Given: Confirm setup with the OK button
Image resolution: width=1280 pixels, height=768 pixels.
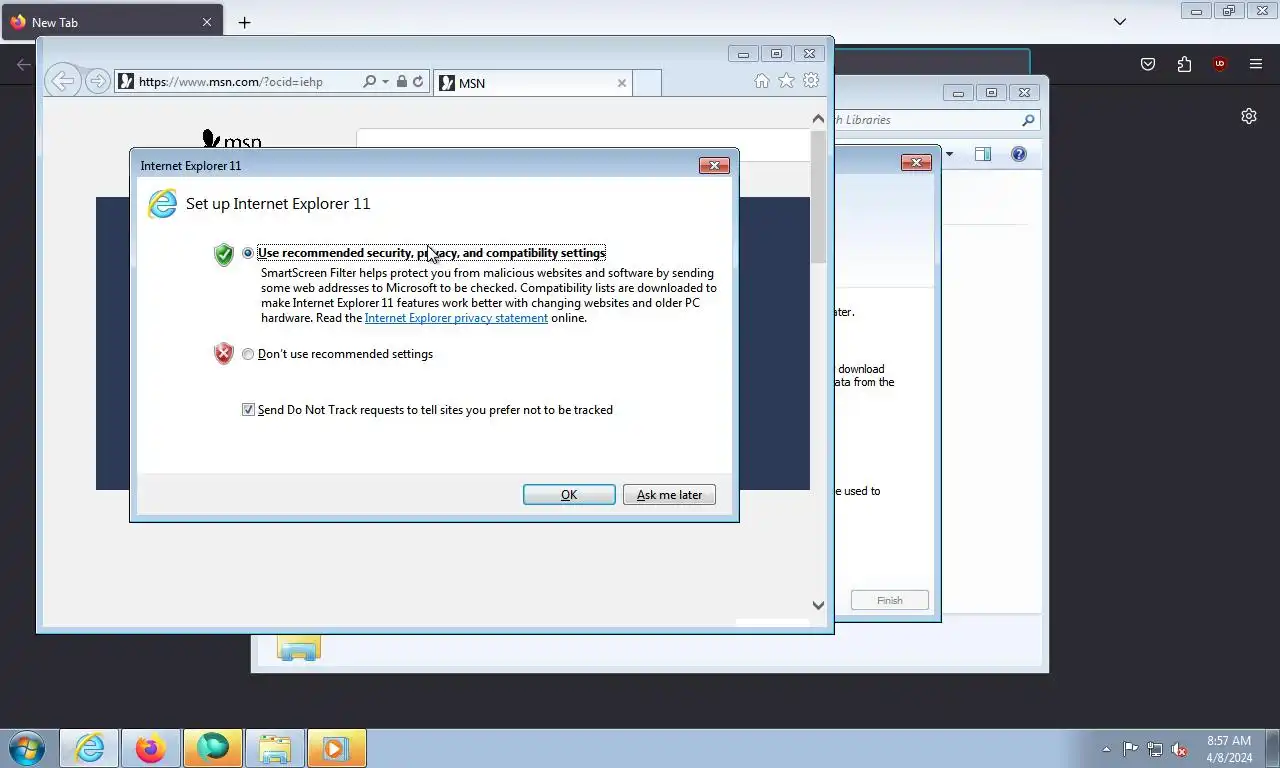Looking at the screenshot, I should [x=569, y=495].
